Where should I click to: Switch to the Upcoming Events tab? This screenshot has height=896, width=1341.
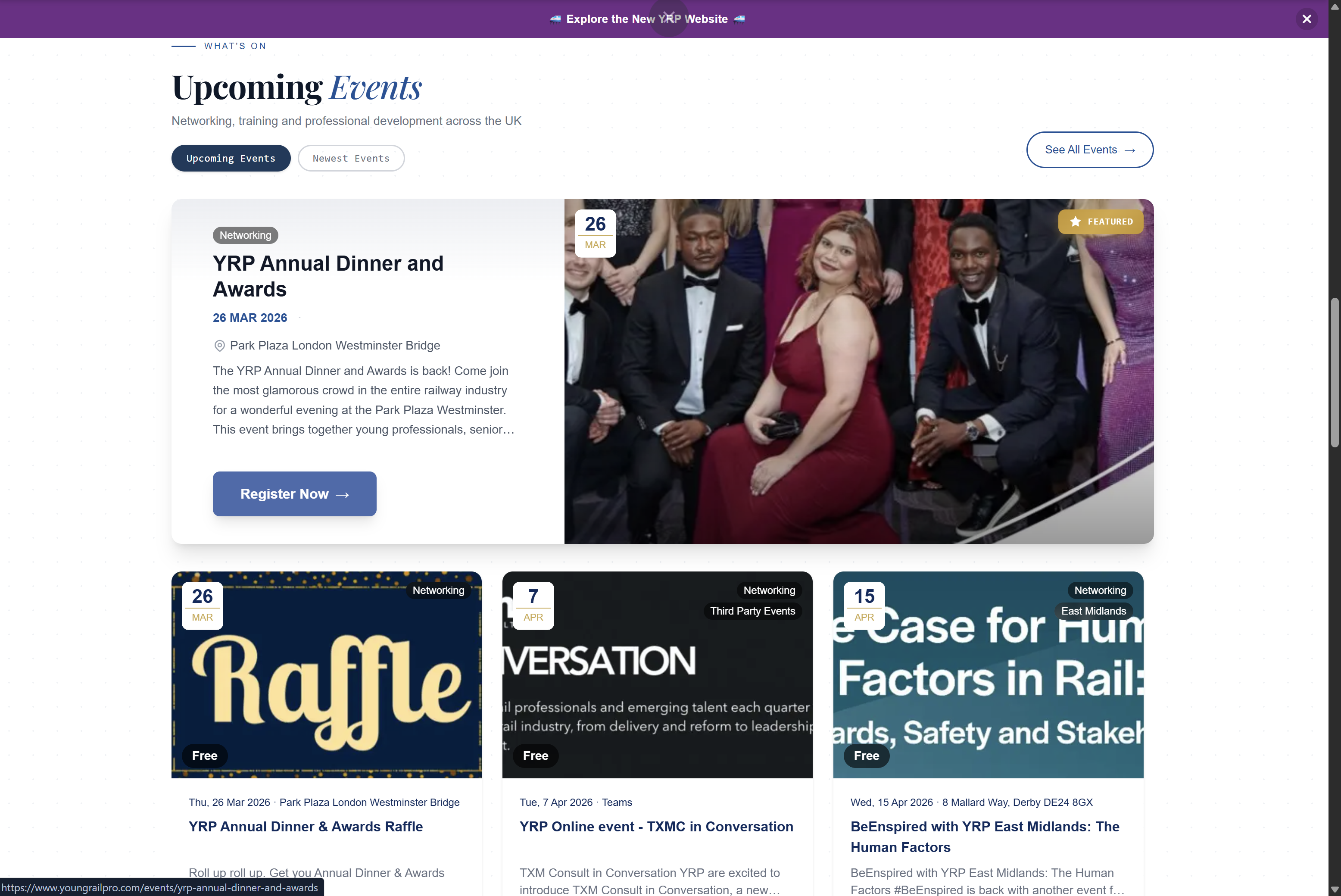(x=231, y=158)
